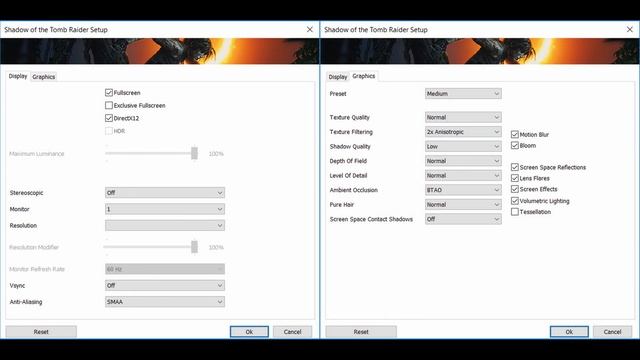
Task: Open Screen Space Contact Shadows dropdown
Action: [463, 219]
